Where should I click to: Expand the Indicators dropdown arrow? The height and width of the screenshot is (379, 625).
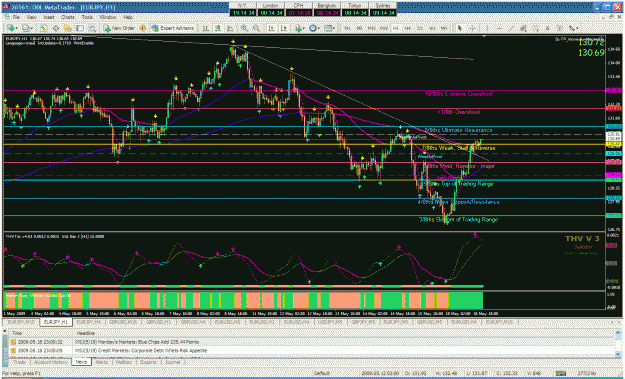(x=304, y=28)
